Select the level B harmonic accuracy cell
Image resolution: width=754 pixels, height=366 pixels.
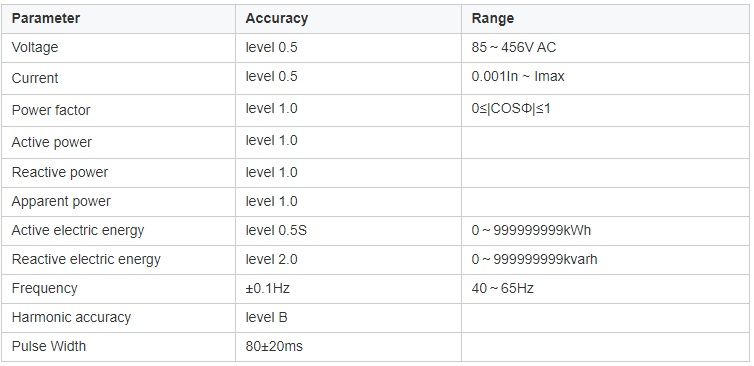click(x=348, y=317)
